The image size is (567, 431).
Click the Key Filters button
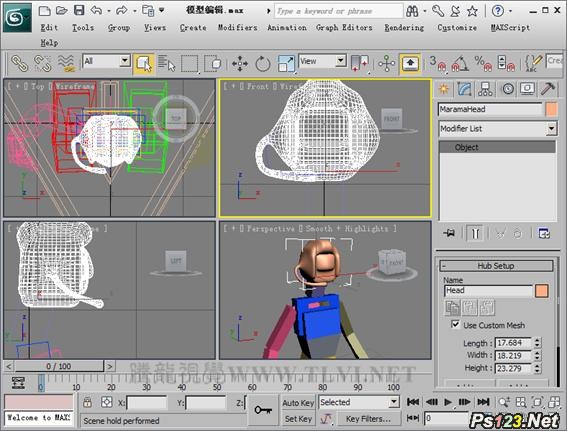click(x=368, y=419)
